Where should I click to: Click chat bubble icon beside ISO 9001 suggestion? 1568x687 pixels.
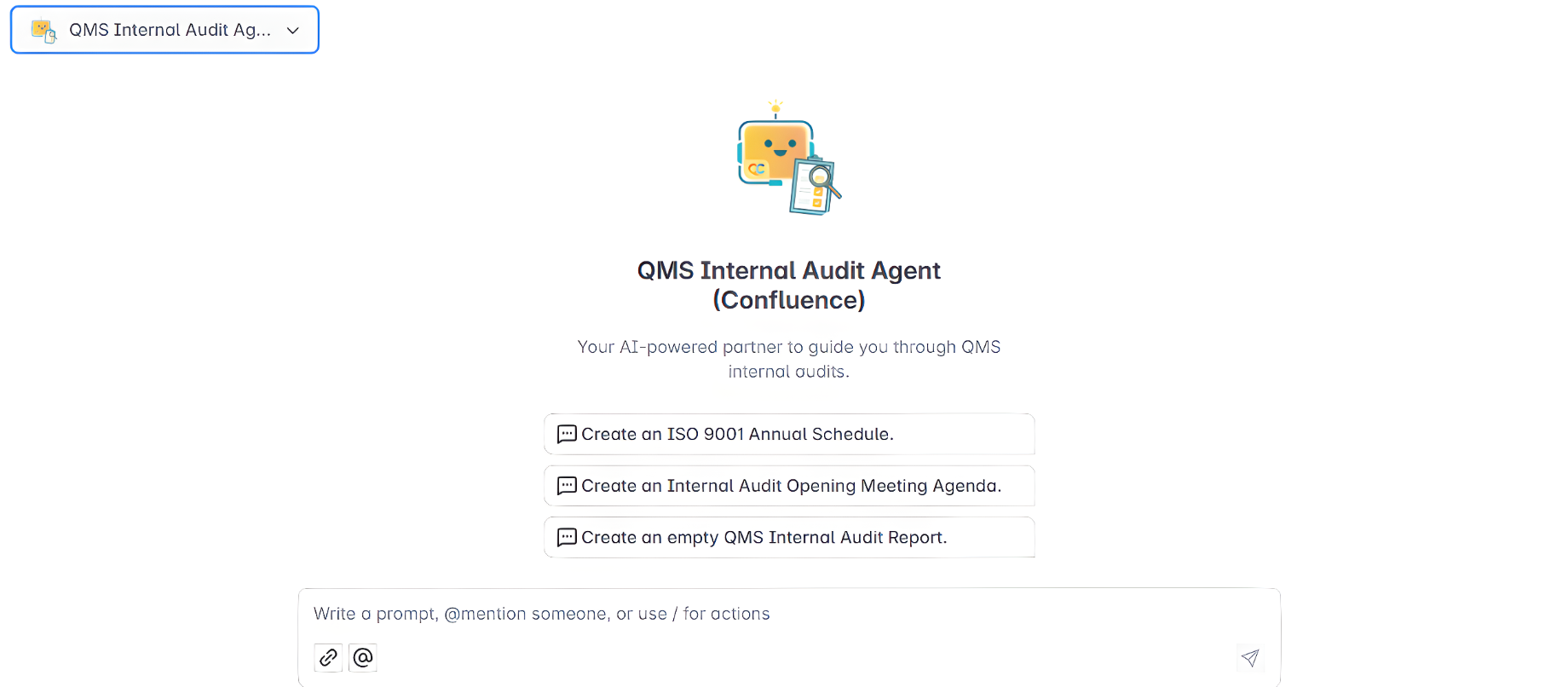[x=567, y=435]
